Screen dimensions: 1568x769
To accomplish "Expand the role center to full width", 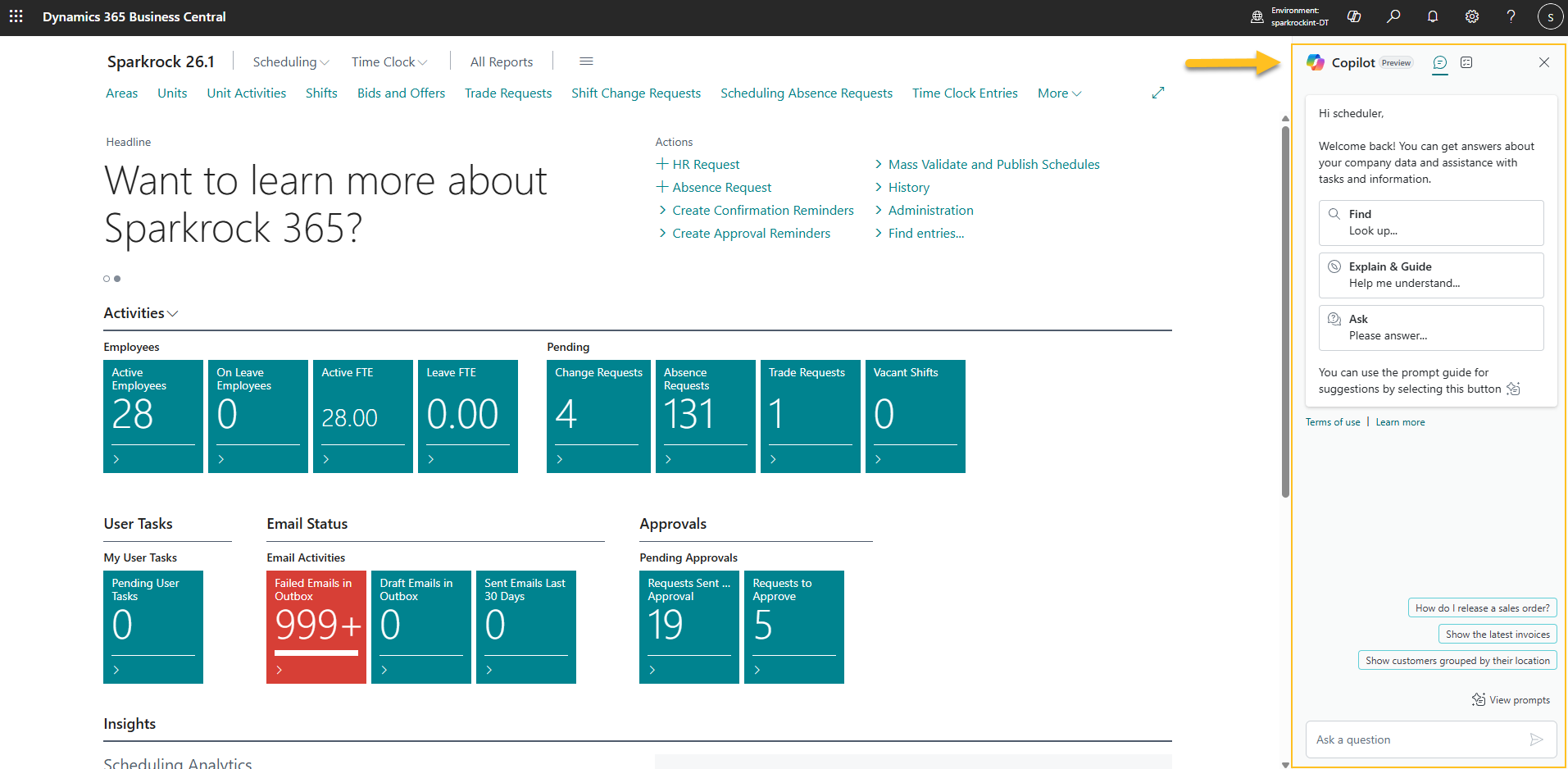I will pos(1157,93).
